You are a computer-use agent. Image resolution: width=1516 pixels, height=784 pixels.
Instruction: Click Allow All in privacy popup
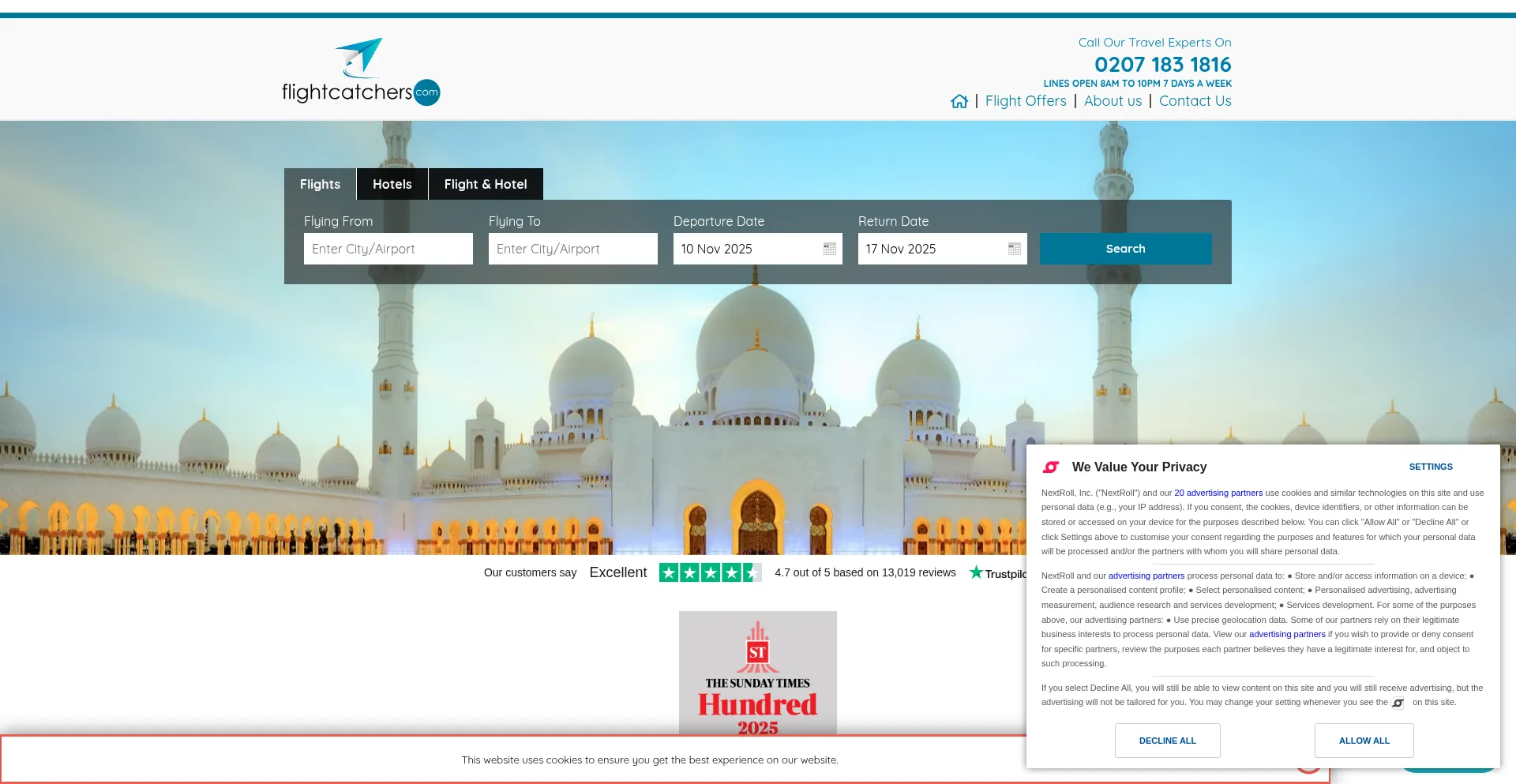pyautogui.click(x=1364, y=741)
